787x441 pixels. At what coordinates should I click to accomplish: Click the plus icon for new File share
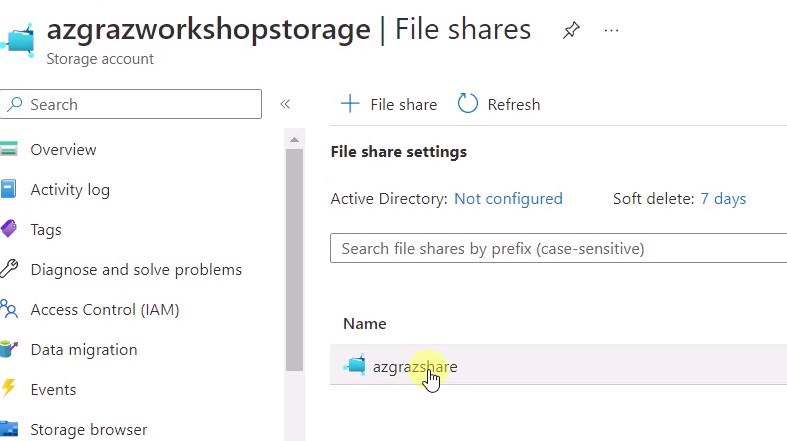[350, 104]
